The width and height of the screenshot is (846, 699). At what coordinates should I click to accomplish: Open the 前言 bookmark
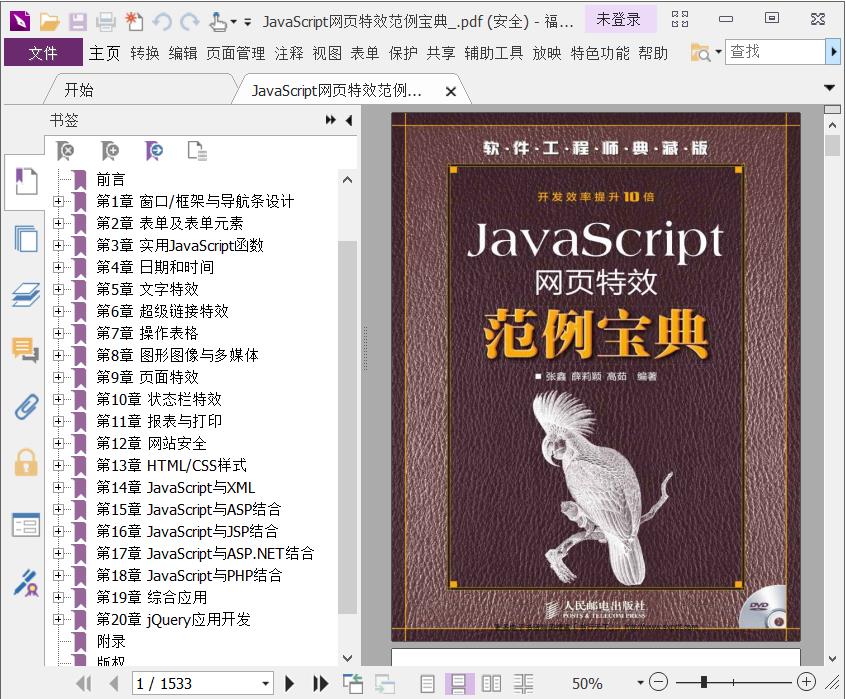click(x=111, y=180)
